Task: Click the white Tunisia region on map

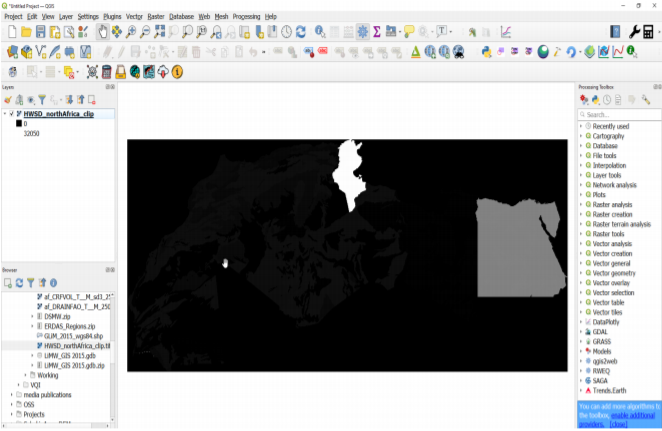Action: 348,173
